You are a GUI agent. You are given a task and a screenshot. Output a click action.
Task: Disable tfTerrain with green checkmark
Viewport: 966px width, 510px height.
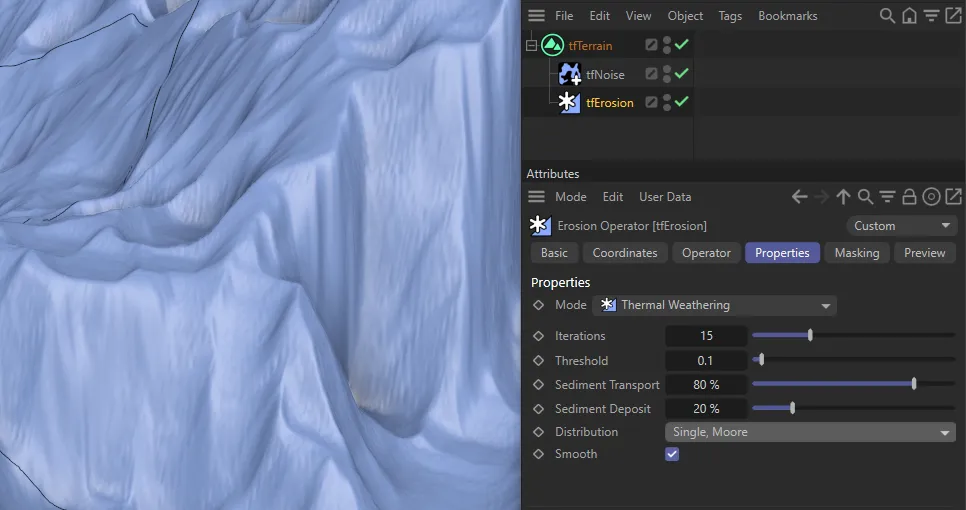(681, 44)
